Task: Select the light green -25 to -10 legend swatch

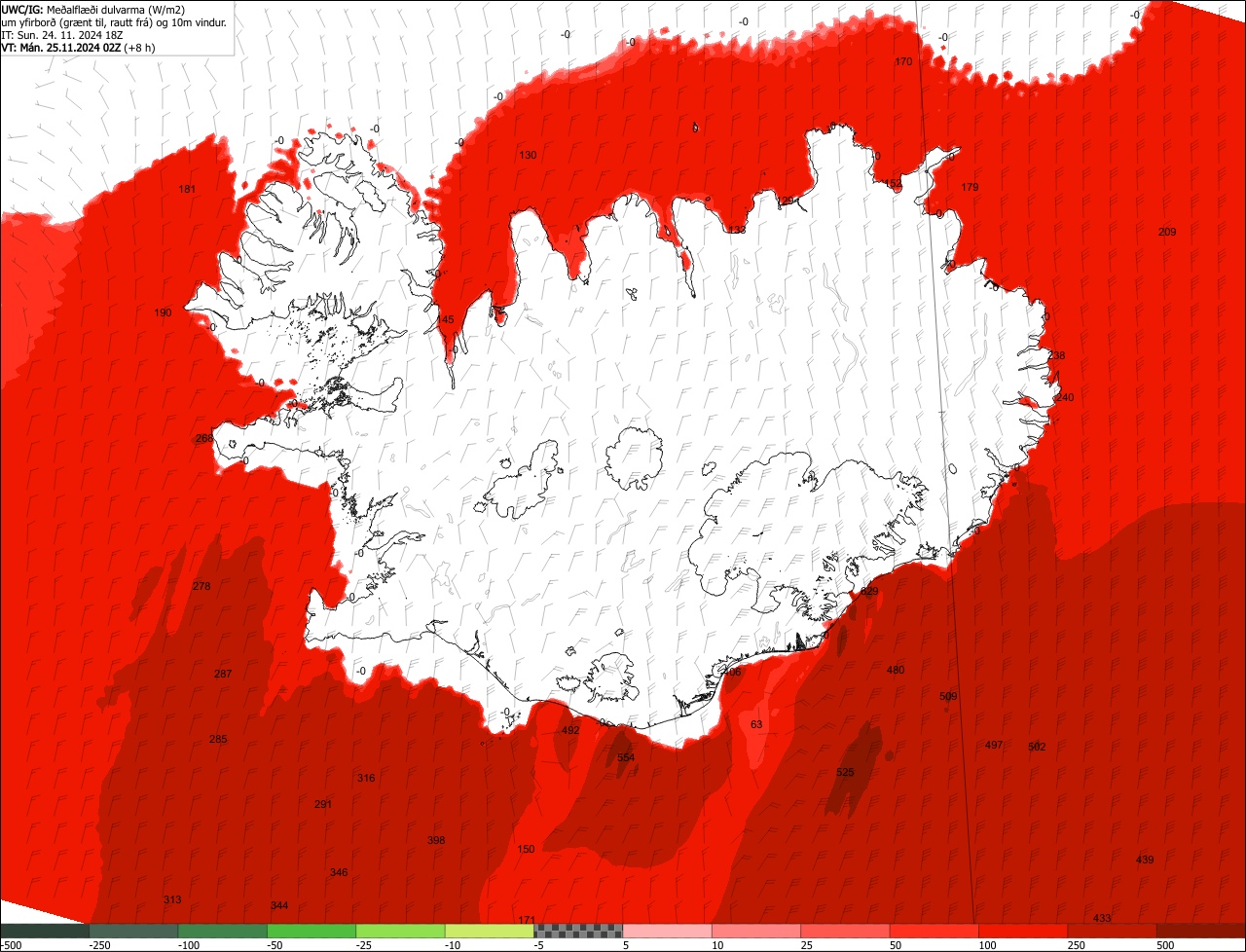Action: click(401, 932)
